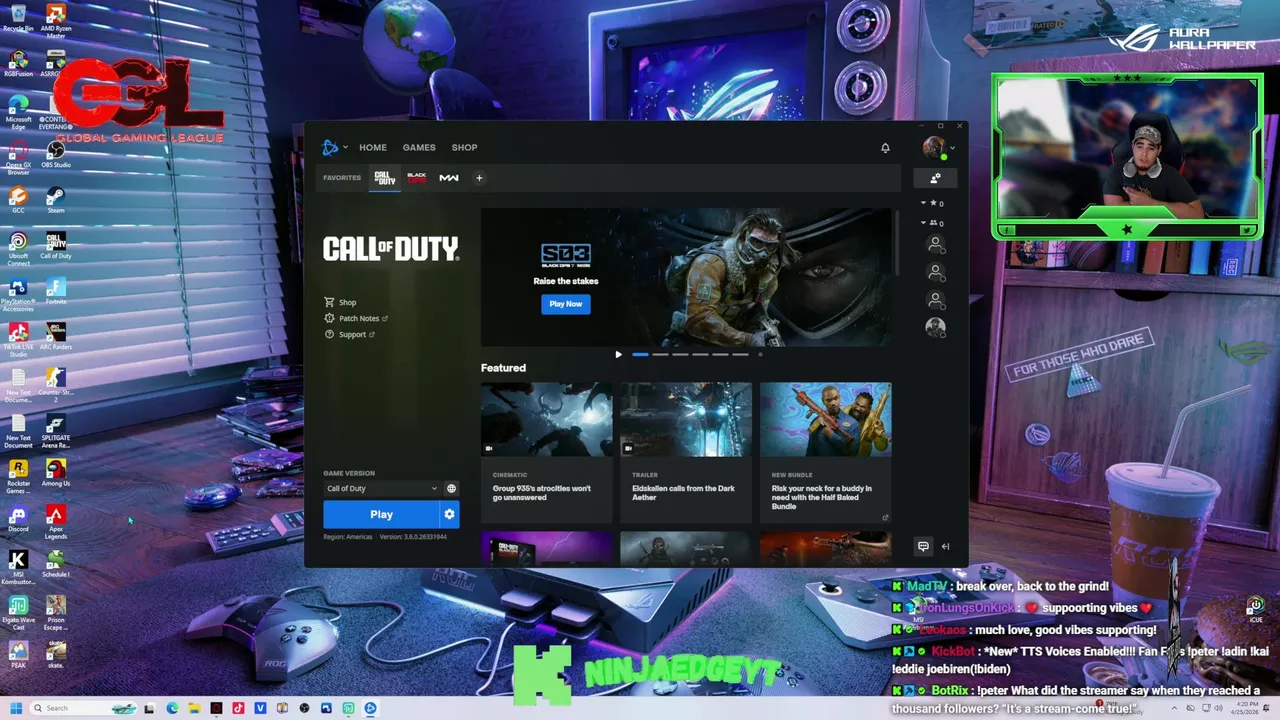Open the GAMES section
This screenshot has height=720, width=1280.
(x=419, y=148)
